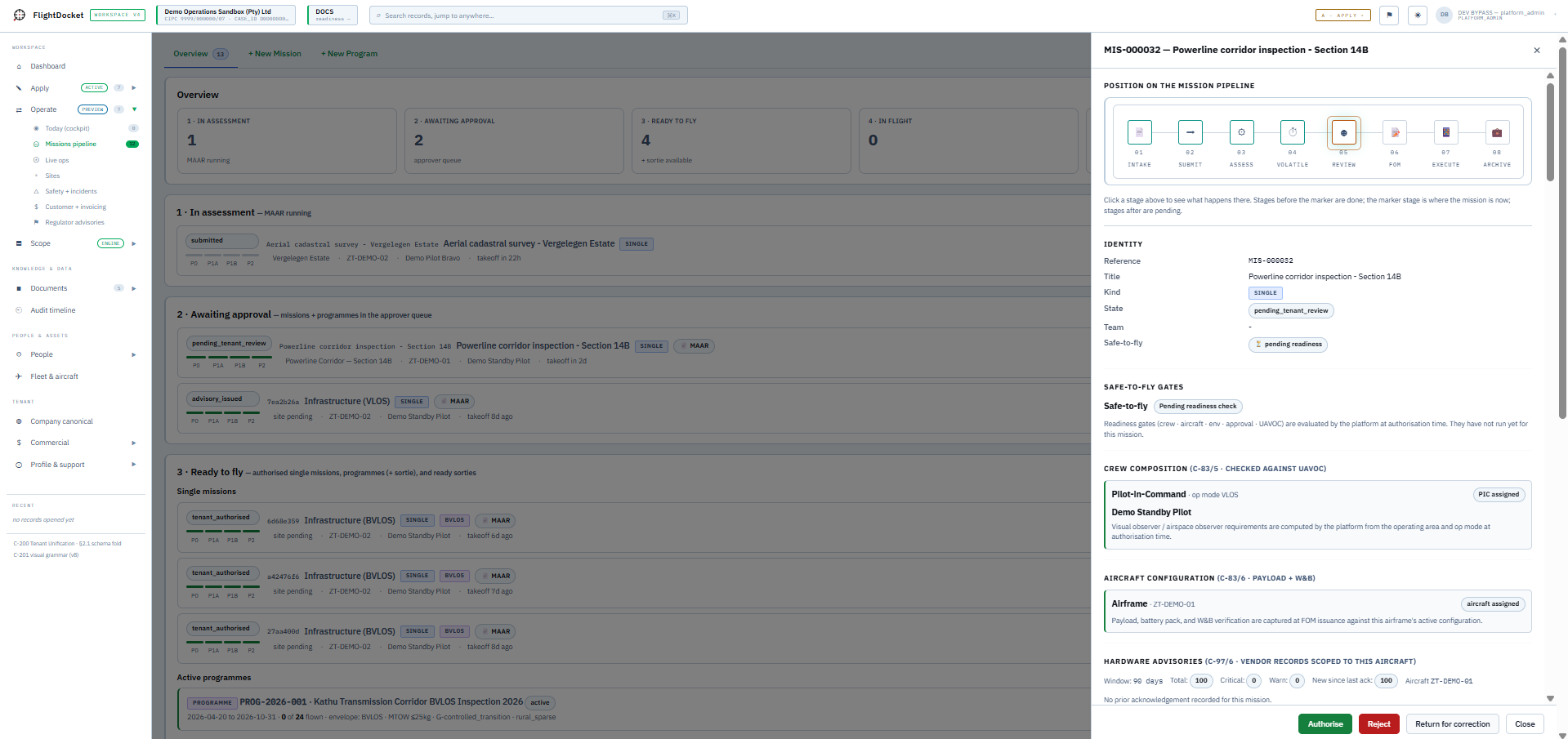Click the Commercial dollar icon
This screenshot has height=739, width=1568.
19,443
